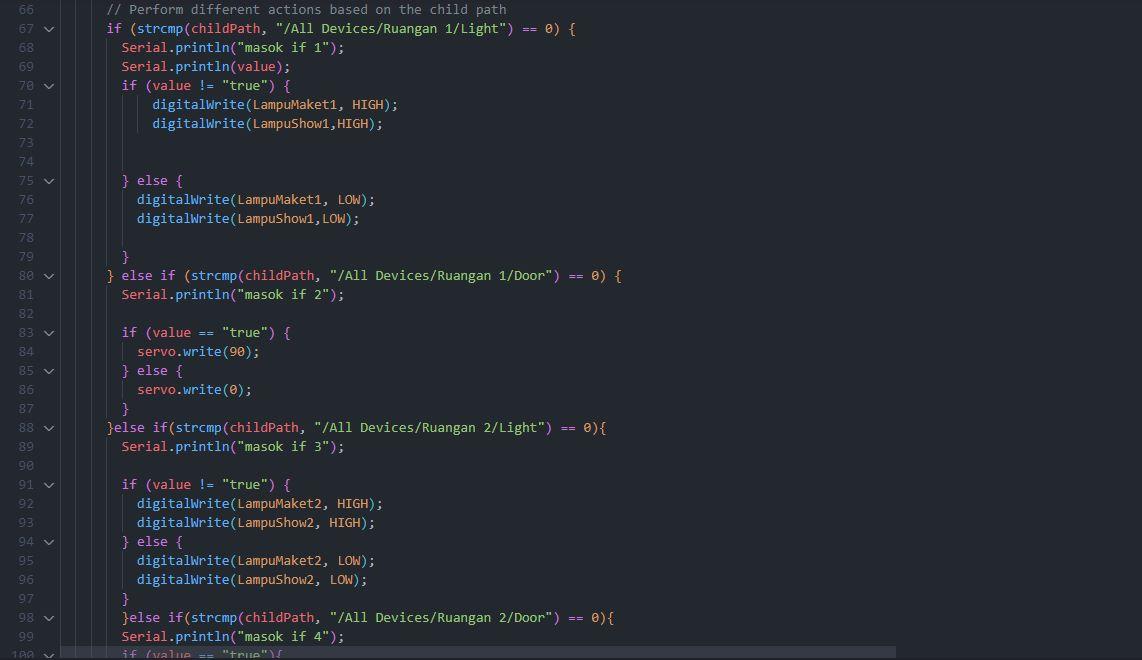This screenshot has height=660, width=1142.
Task: Collapse the if block at line 67
Action: click(48, 29)
